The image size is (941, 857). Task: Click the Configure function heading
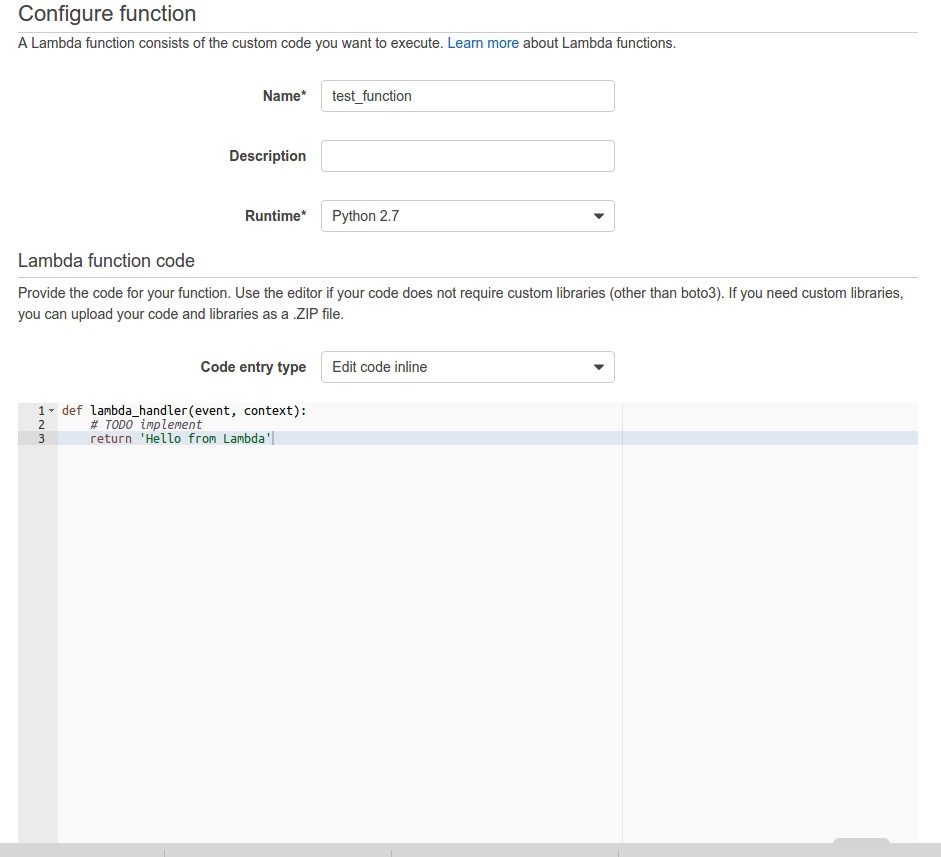pyautogui.click(x=107, y=14)
